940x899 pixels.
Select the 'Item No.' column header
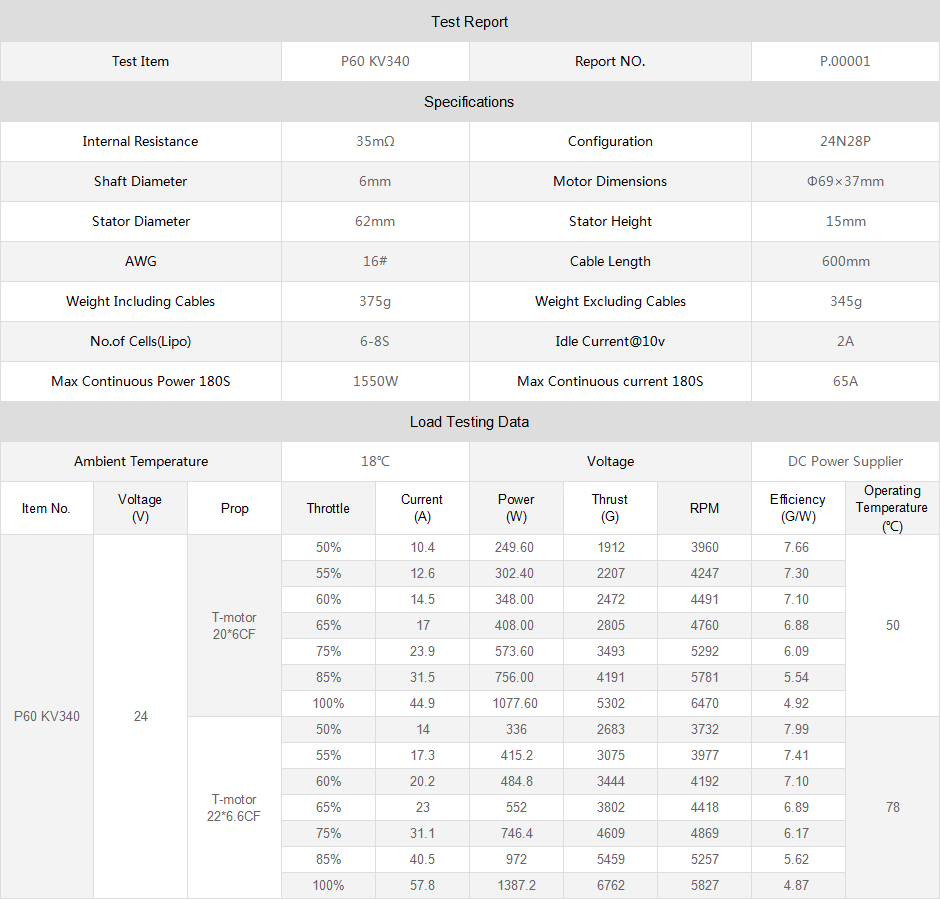point(46,508)
